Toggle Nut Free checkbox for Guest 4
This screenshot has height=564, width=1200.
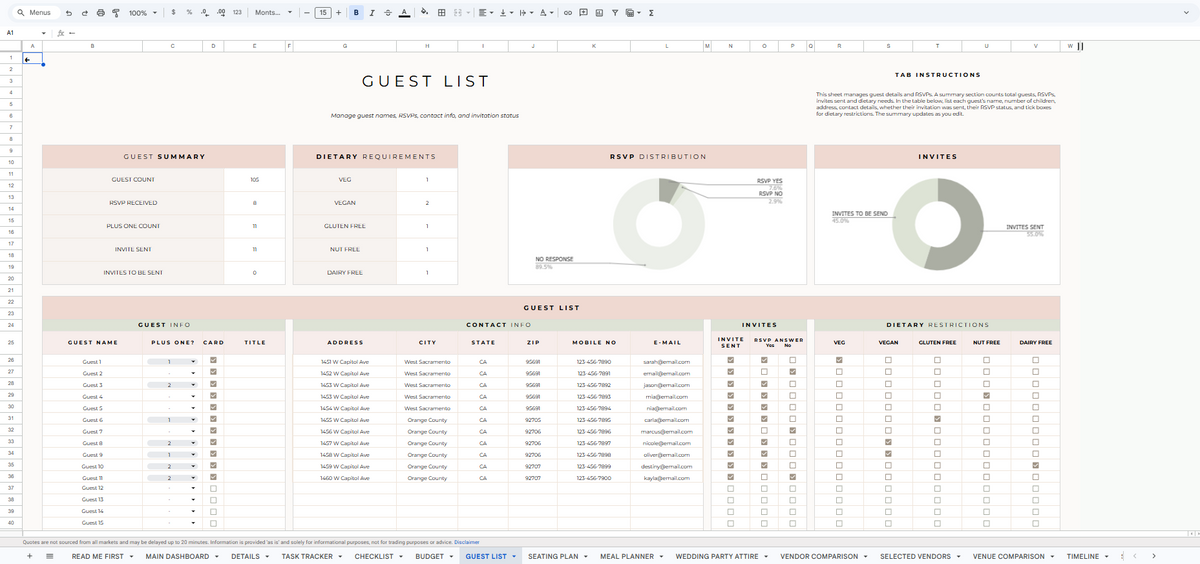tap(986, 396)
